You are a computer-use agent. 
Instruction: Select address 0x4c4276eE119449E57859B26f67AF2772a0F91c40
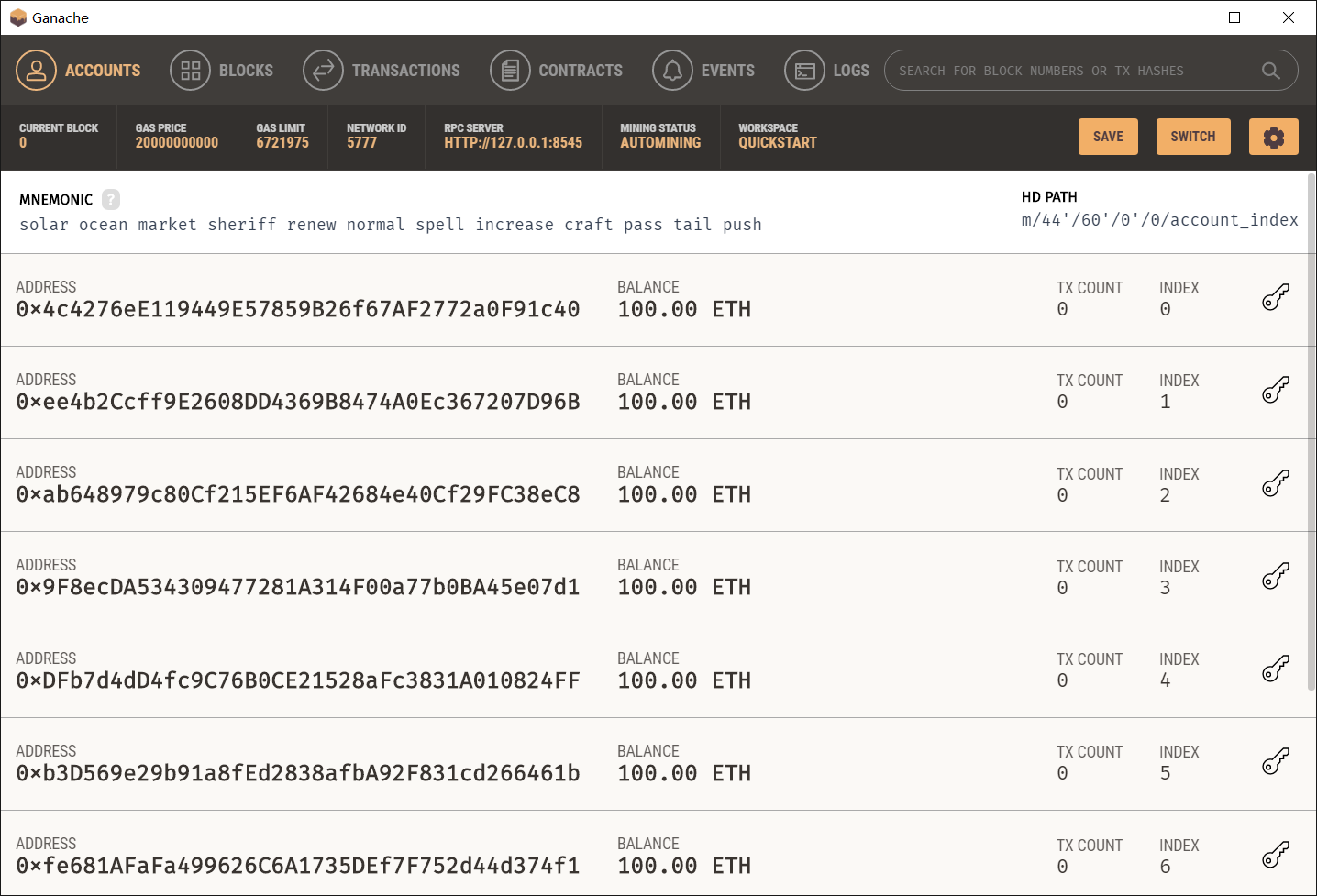pos(298,309)
